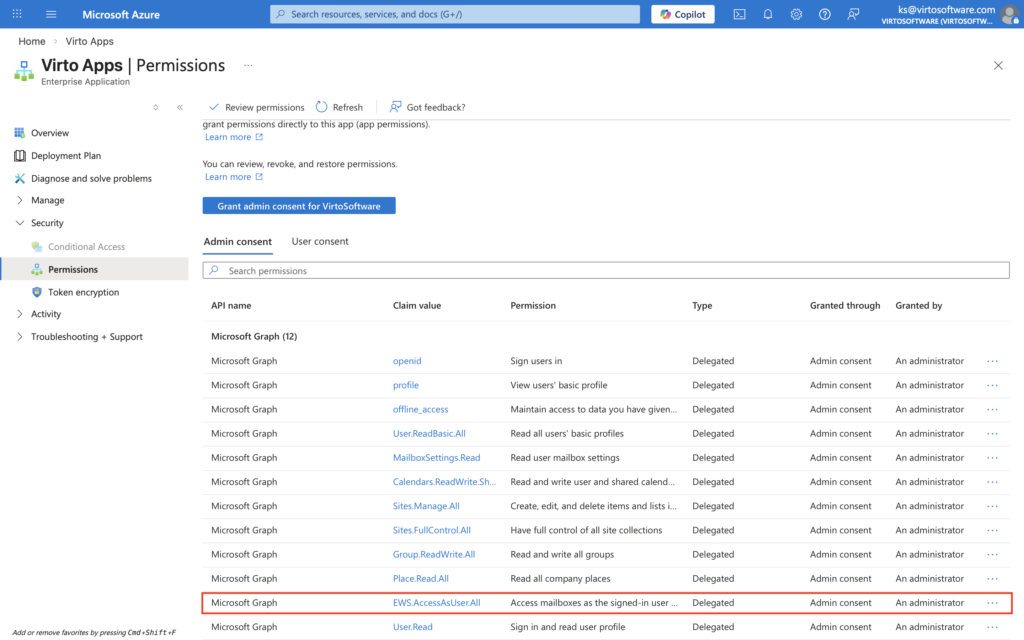Click the feedback icon in the top bar
The image size is (1024, 640).
(853, 14)
